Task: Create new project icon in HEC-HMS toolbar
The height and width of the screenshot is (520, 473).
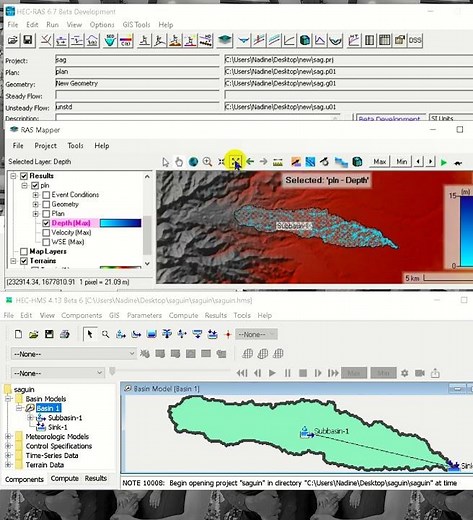Action: click(18, 334)
